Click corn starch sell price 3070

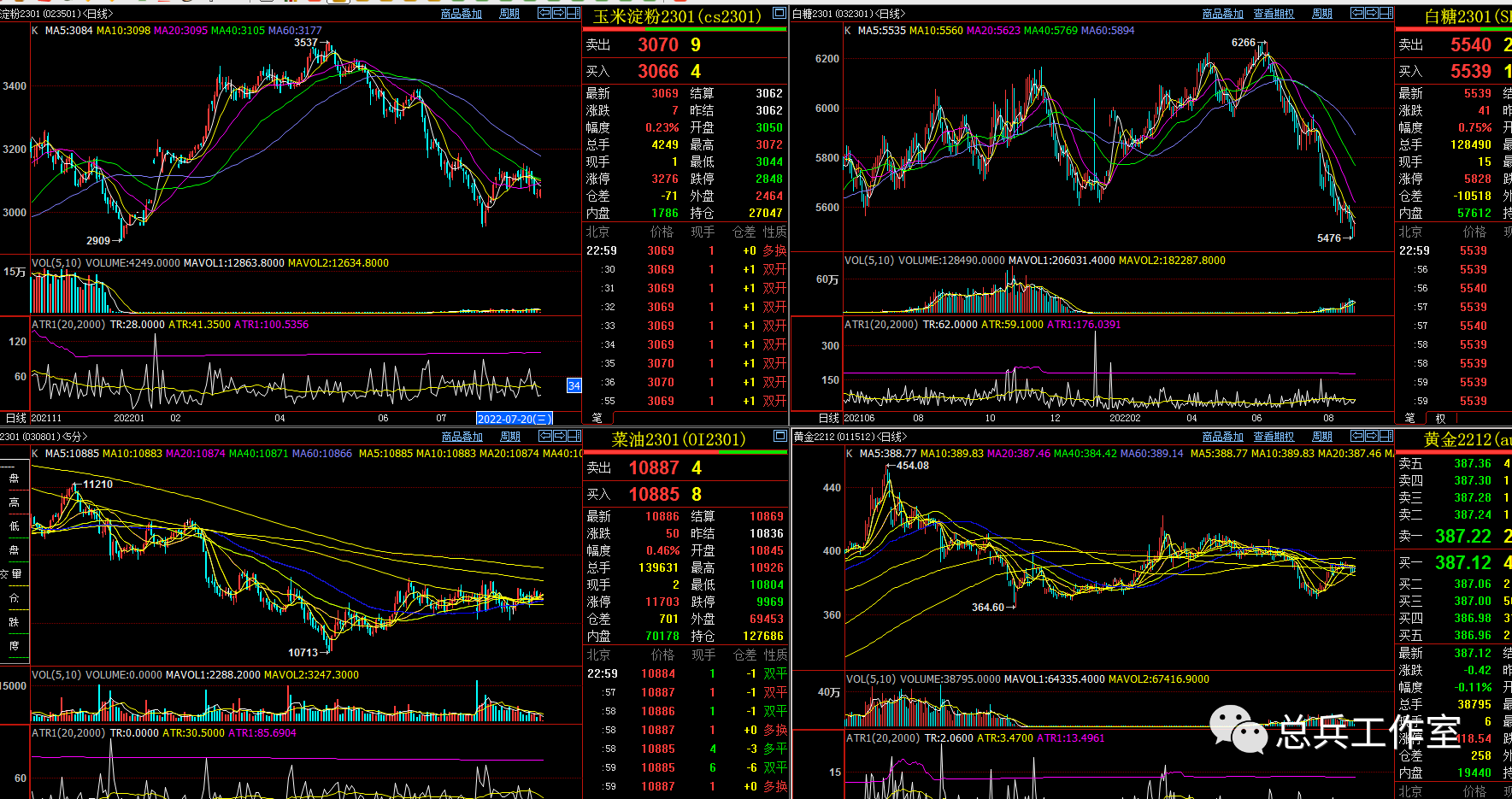point(658,44)
